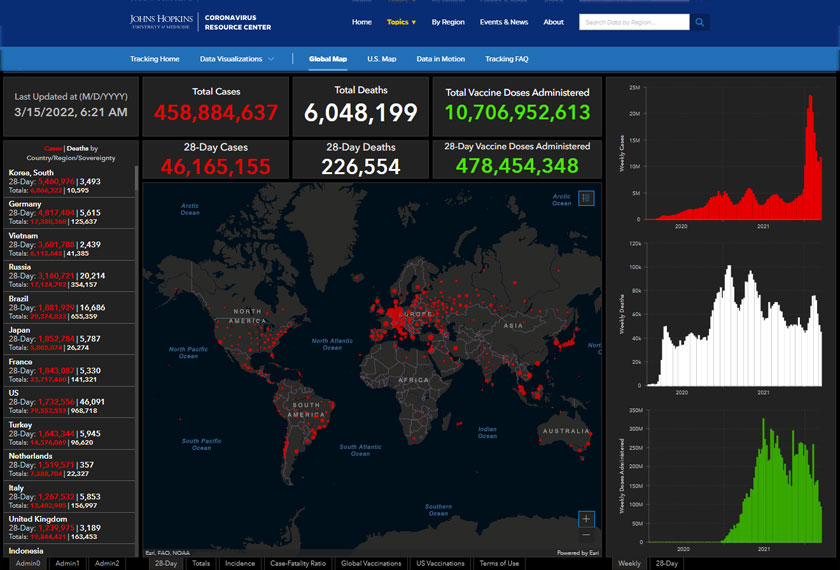Show the Global Vaccinations tab
The height and width of the screenshot is (570, 840).
point(371,563)
